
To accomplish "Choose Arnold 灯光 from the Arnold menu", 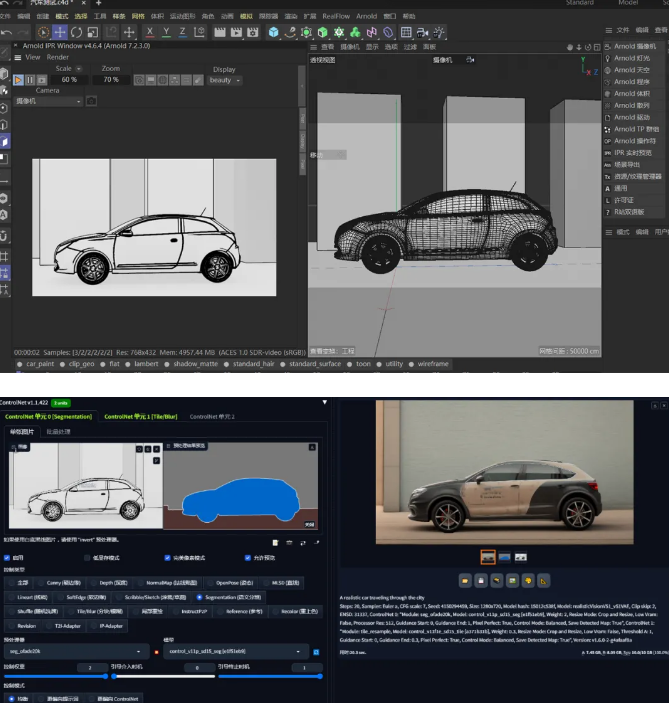I will point(631,58).
